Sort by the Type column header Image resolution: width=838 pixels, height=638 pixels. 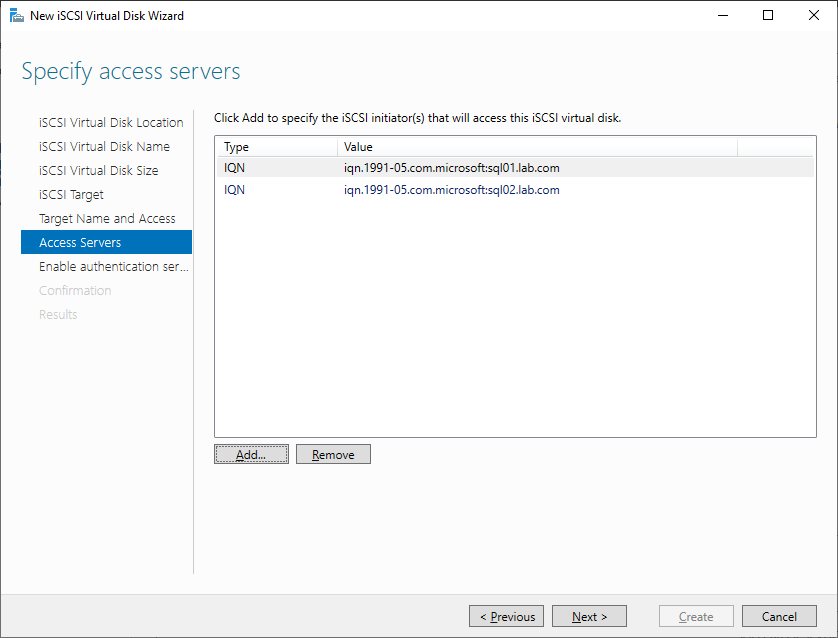pos(276,147)
